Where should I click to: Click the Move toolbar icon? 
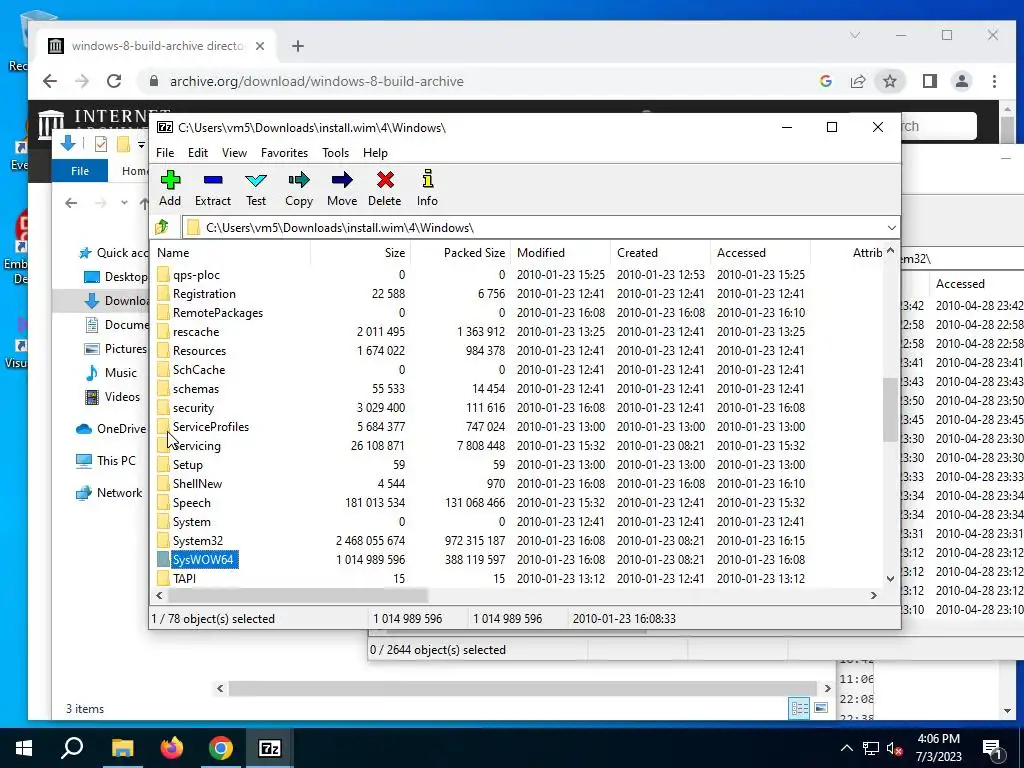342,188
